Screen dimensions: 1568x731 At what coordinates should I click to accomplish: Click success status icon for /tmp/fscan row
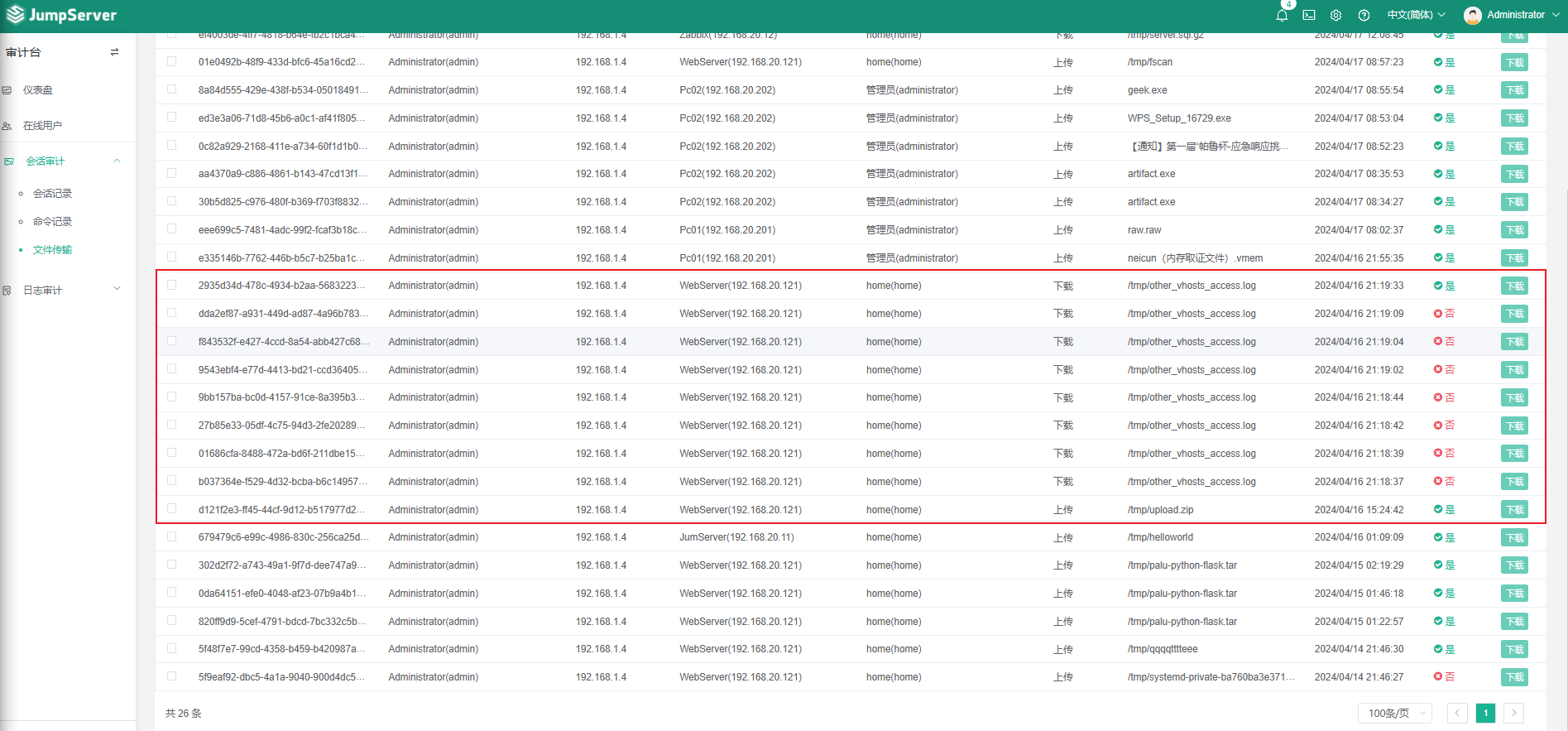coord(1438,62)
